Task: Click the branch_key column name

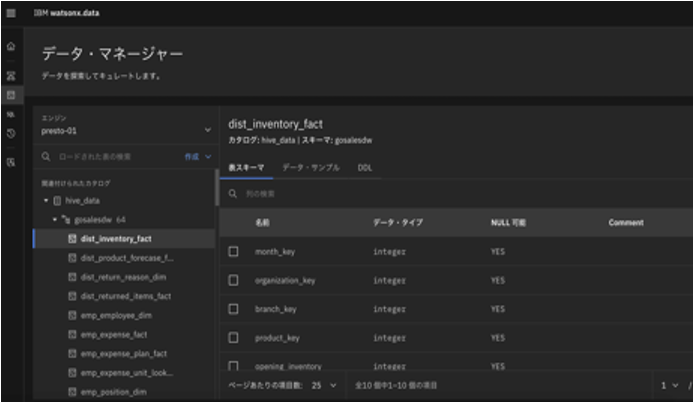Action: click(x=275, y=309)
